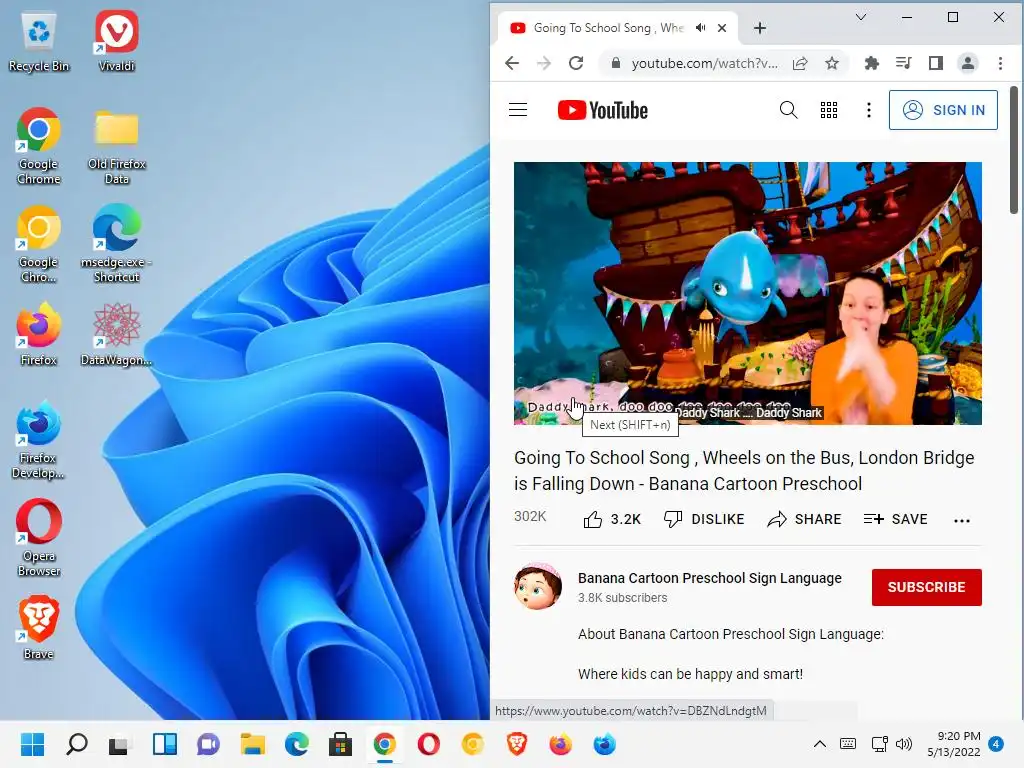Bookmark this tab with star icon
Viewport: 1024px width, 768px height.
point(831,63)
